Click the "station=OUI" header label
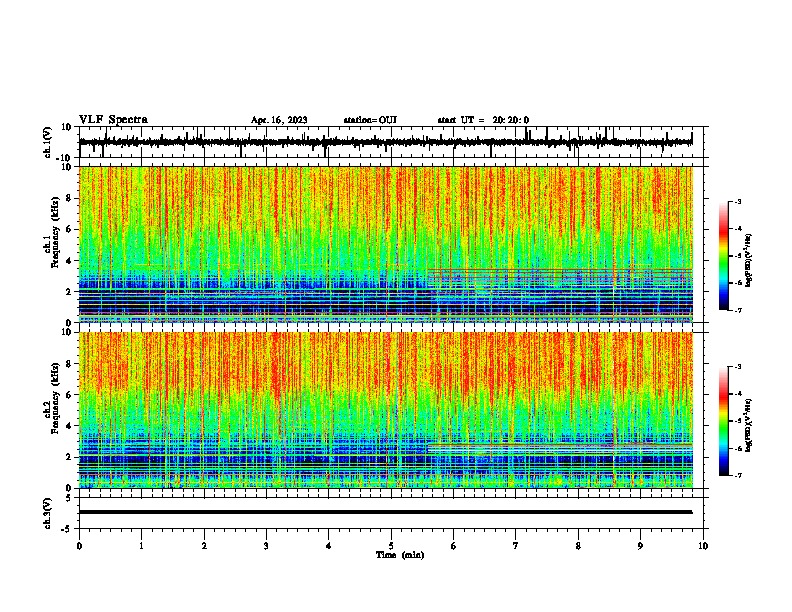Image resolution: width=792 pixels, height=612 pixels. [370, 120]
